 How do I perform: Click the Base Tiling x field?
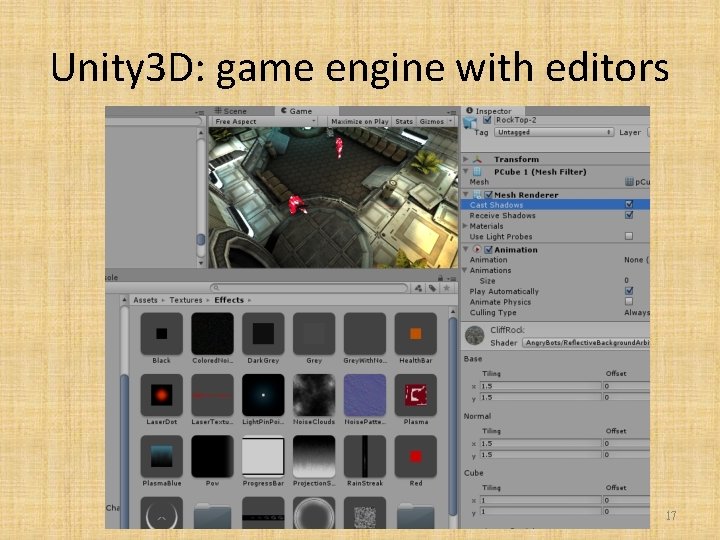click(x=540, y=386)
